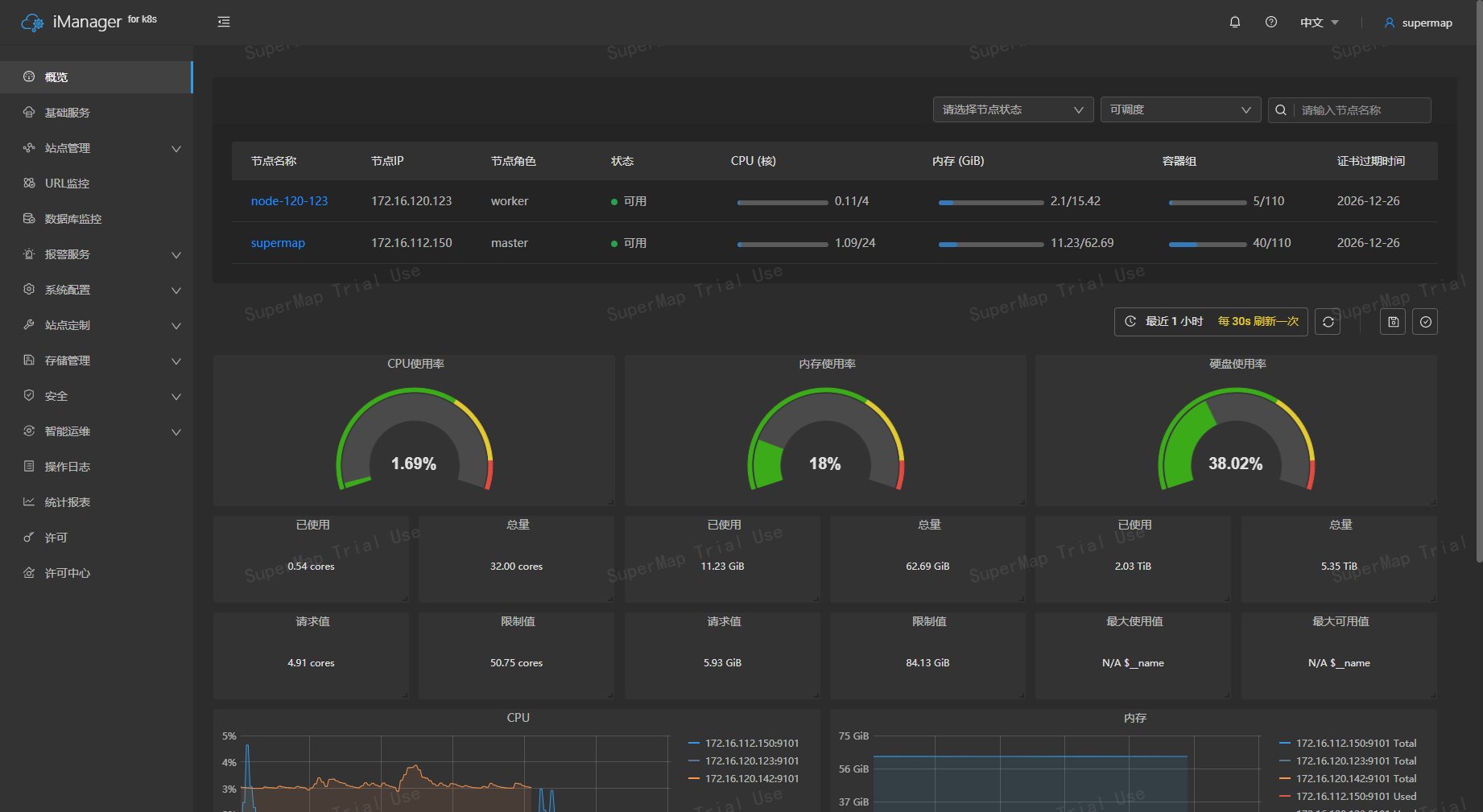Collapse the sidebar menu toggle icon
The height and width of the screenshot is (812, 1483).
pos(224,22)
